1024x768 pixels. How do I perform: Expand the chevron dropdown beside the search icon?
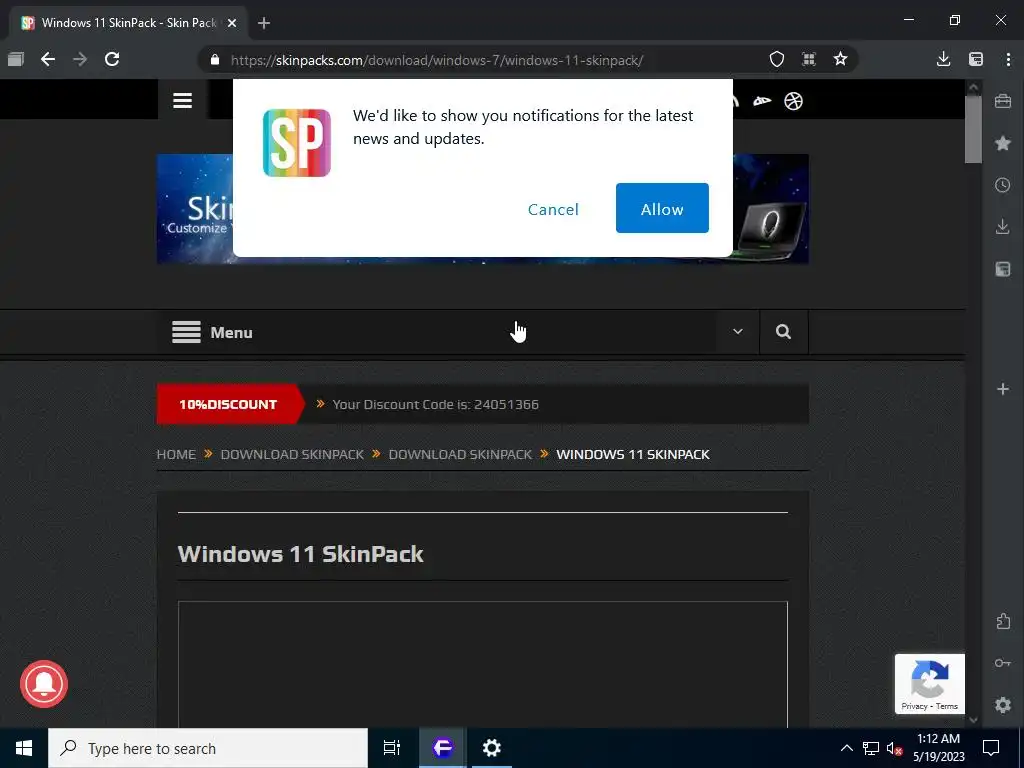pyautogui.click(x=737, y=332)
